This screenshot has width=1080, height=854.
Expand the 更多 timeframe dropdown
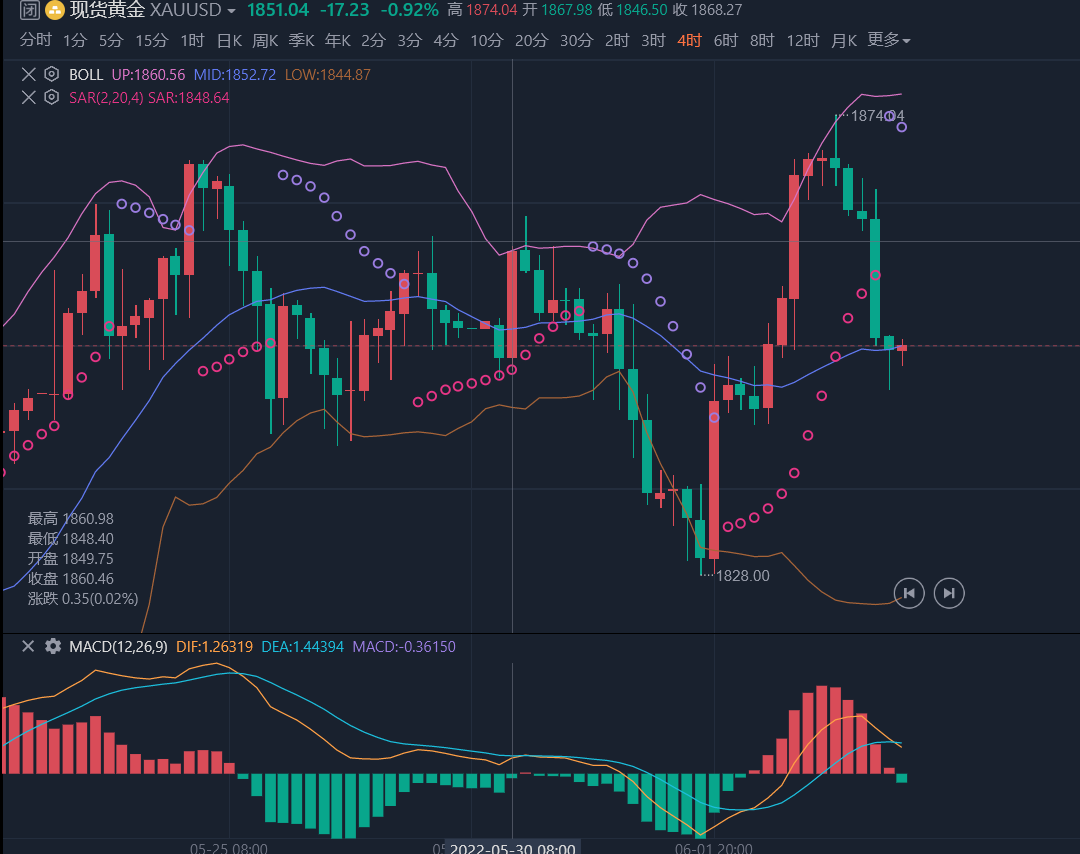tap(889, 40)
